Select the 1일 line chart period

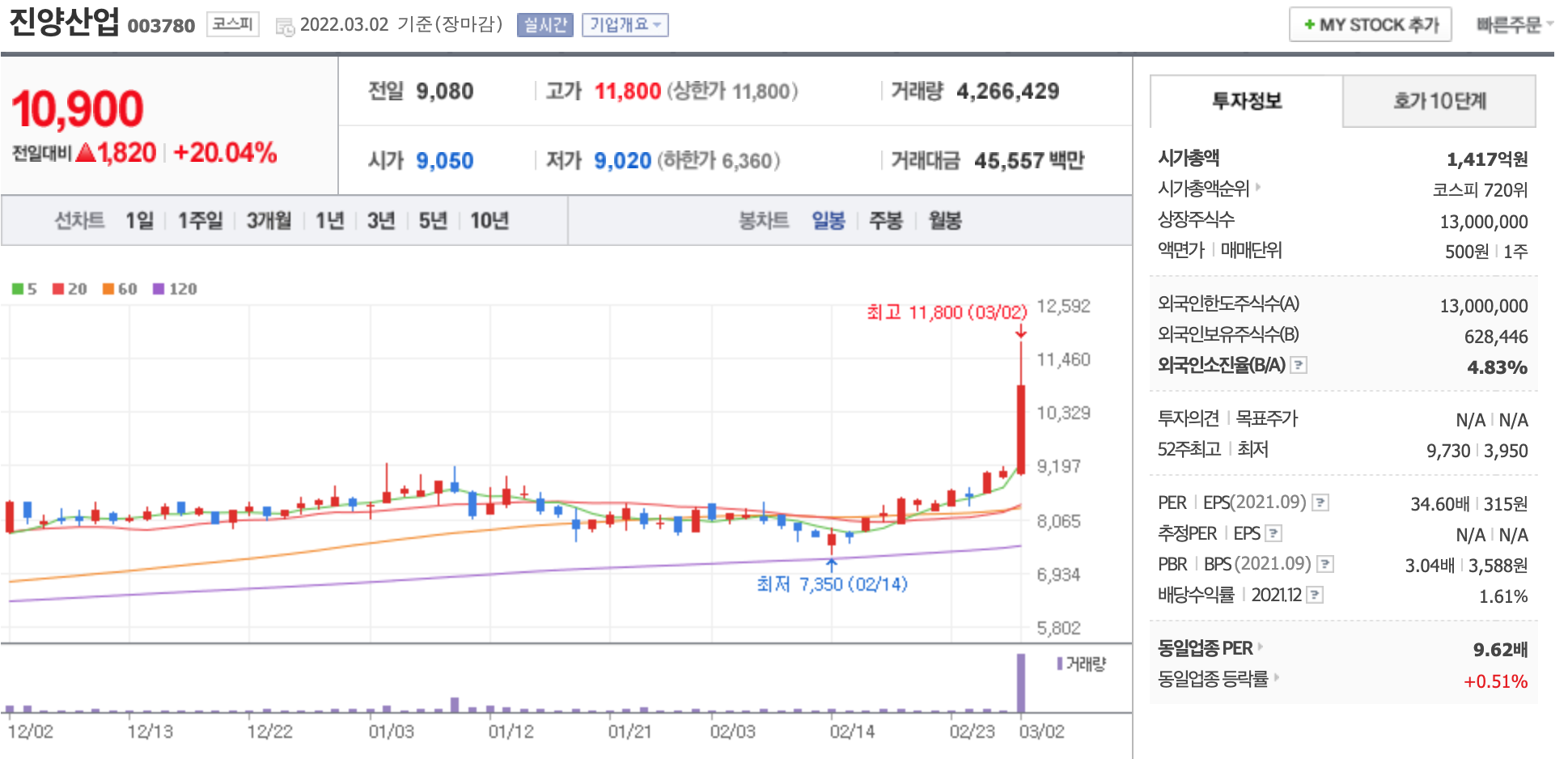click(139, 220)
